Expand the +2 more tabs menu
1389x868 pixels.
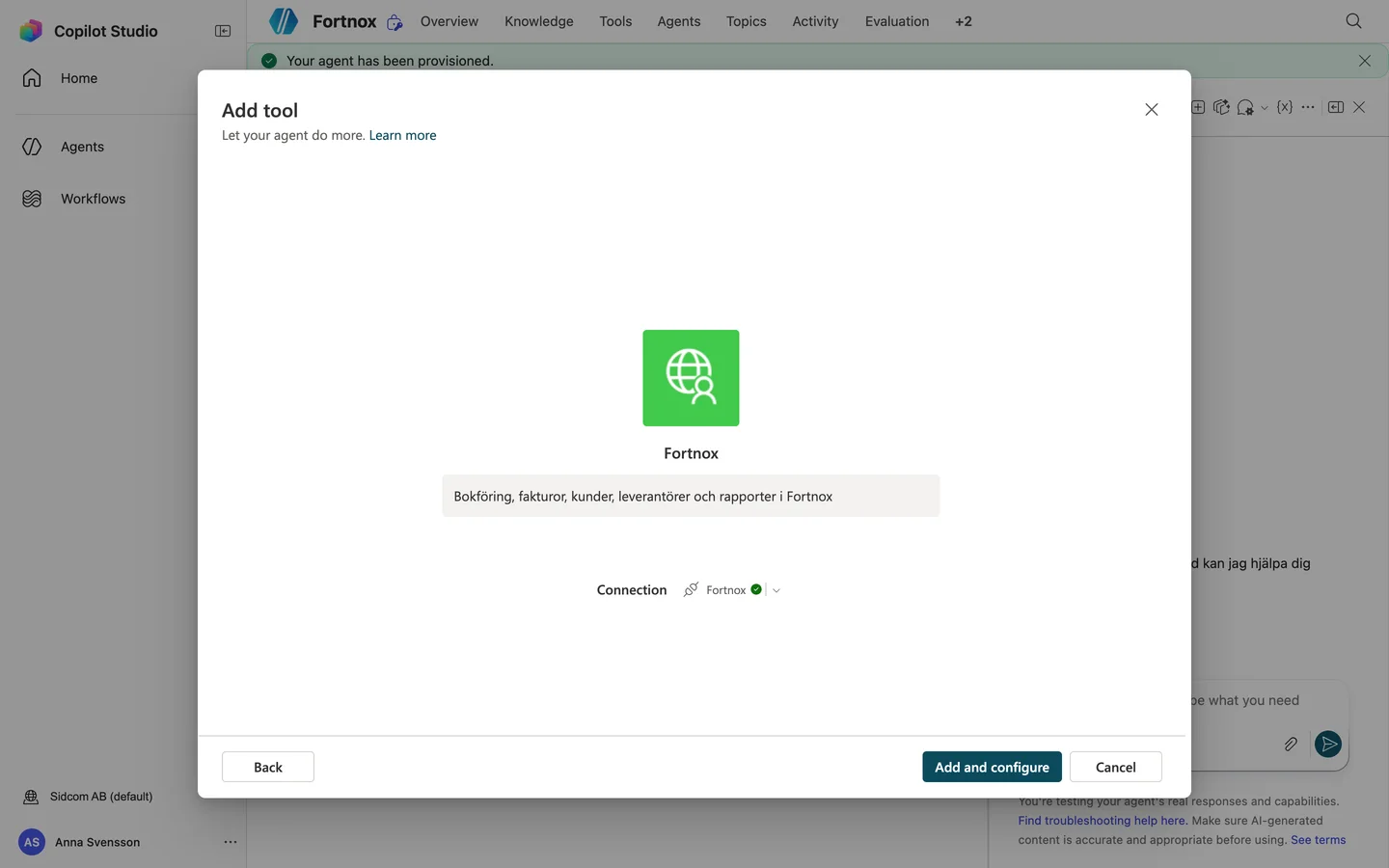click(x=964, y=21)
